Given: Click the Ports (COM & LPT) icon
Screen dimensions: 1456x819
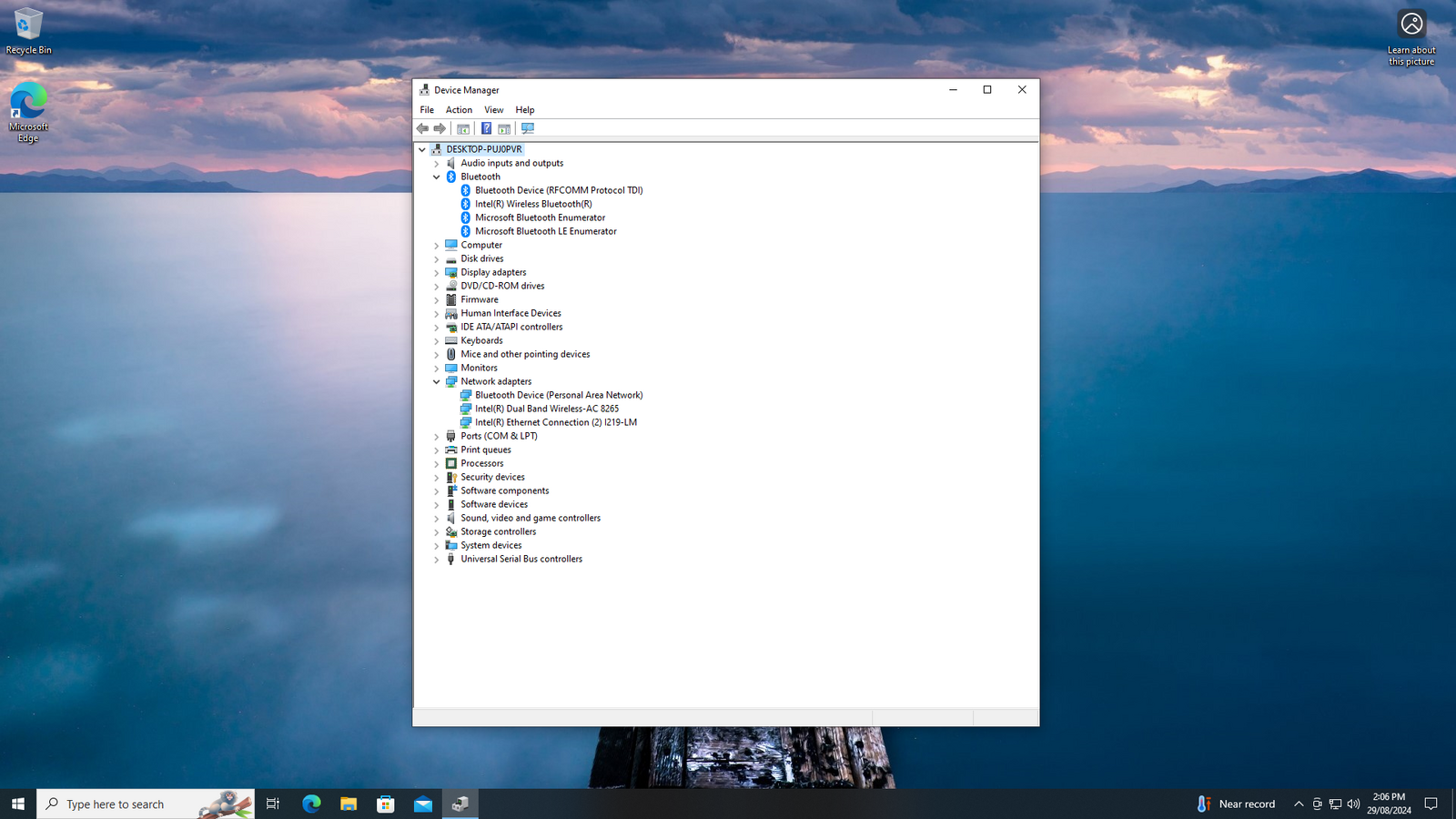Looking at the screenshot, I should 451,436.
